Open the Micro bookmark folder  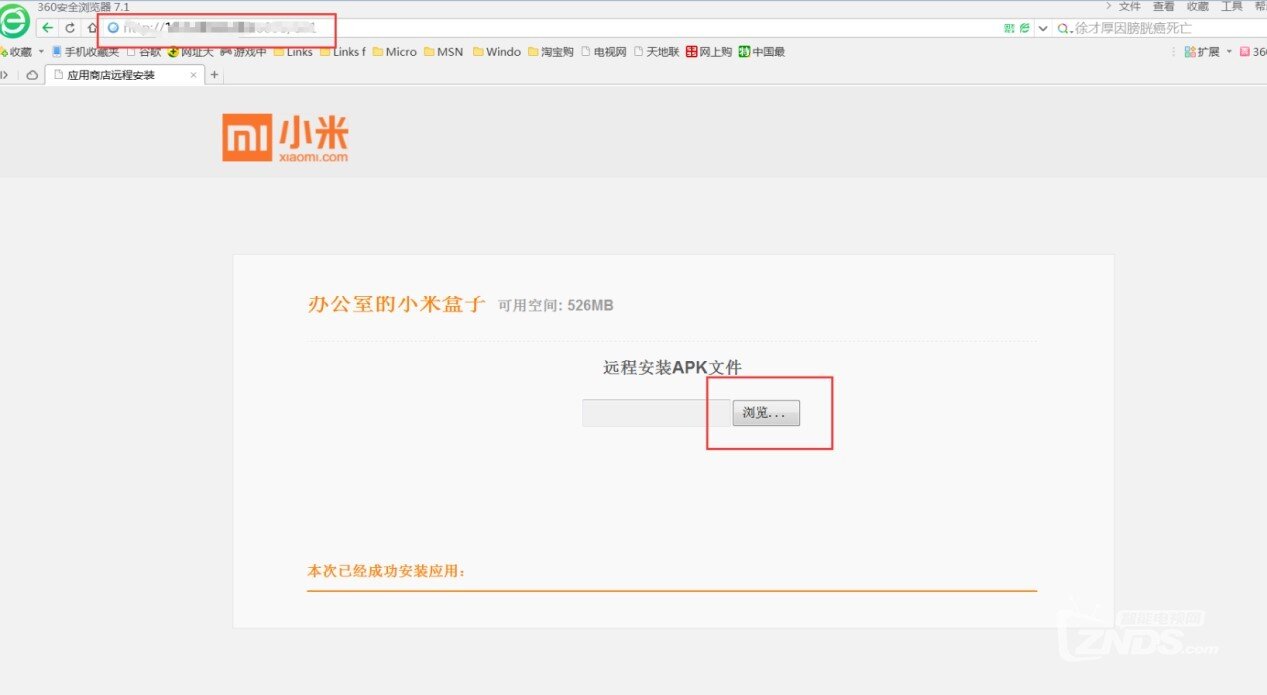(x=394, y=52)
